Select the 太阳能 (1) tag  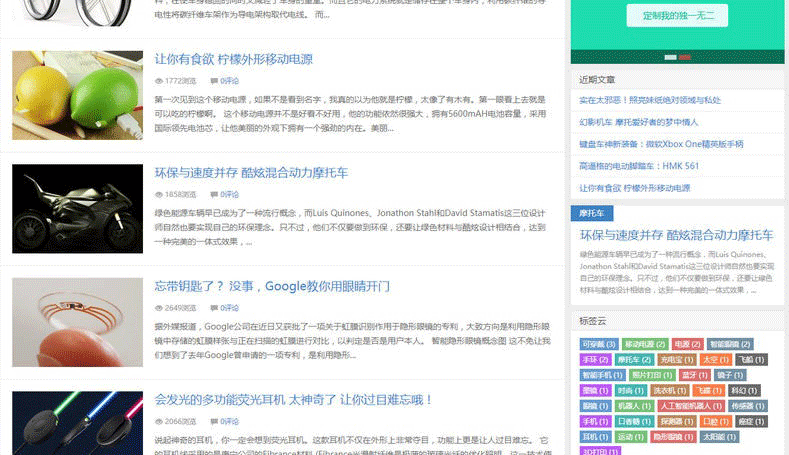pos(719,437)
